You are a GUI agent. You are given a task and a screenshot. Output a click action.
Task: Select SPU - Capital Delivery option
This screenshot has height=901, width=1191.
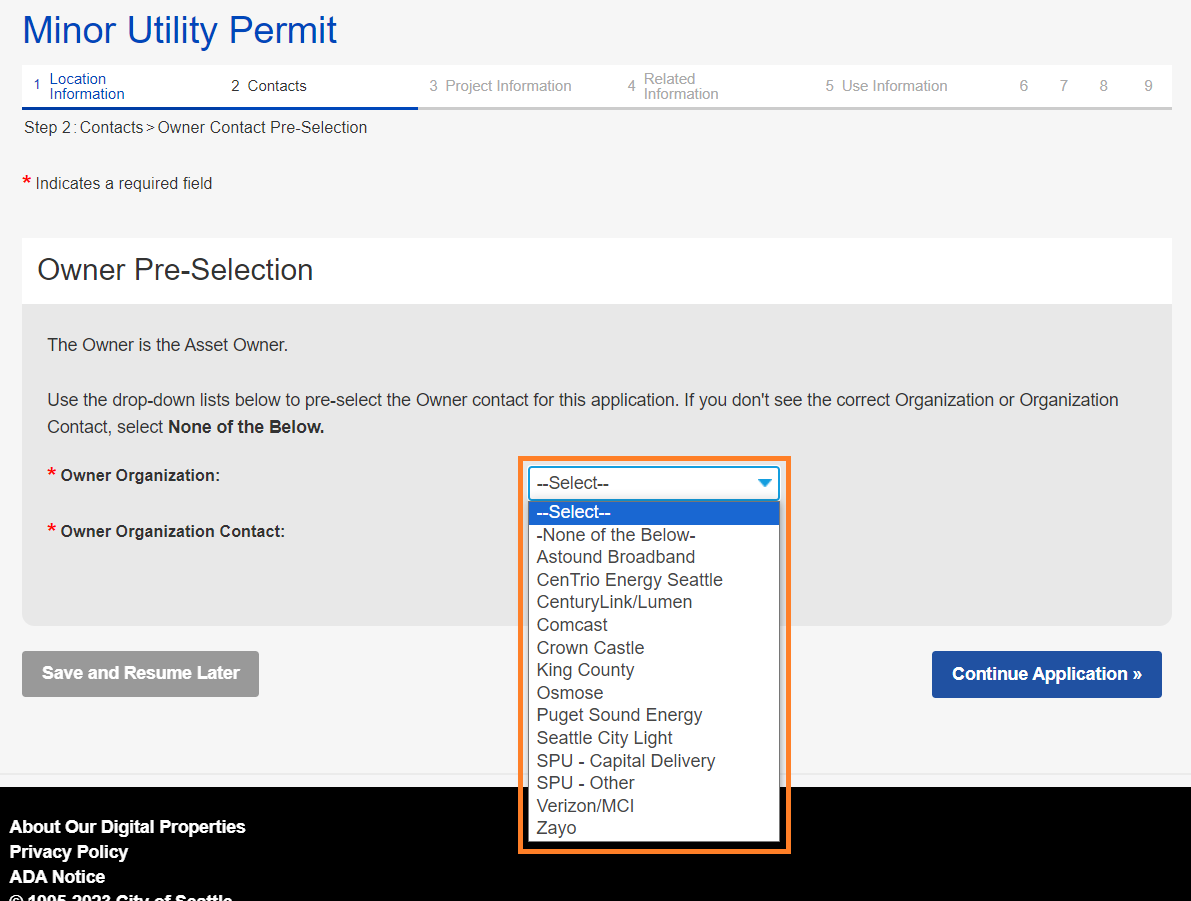pos(625,761)
